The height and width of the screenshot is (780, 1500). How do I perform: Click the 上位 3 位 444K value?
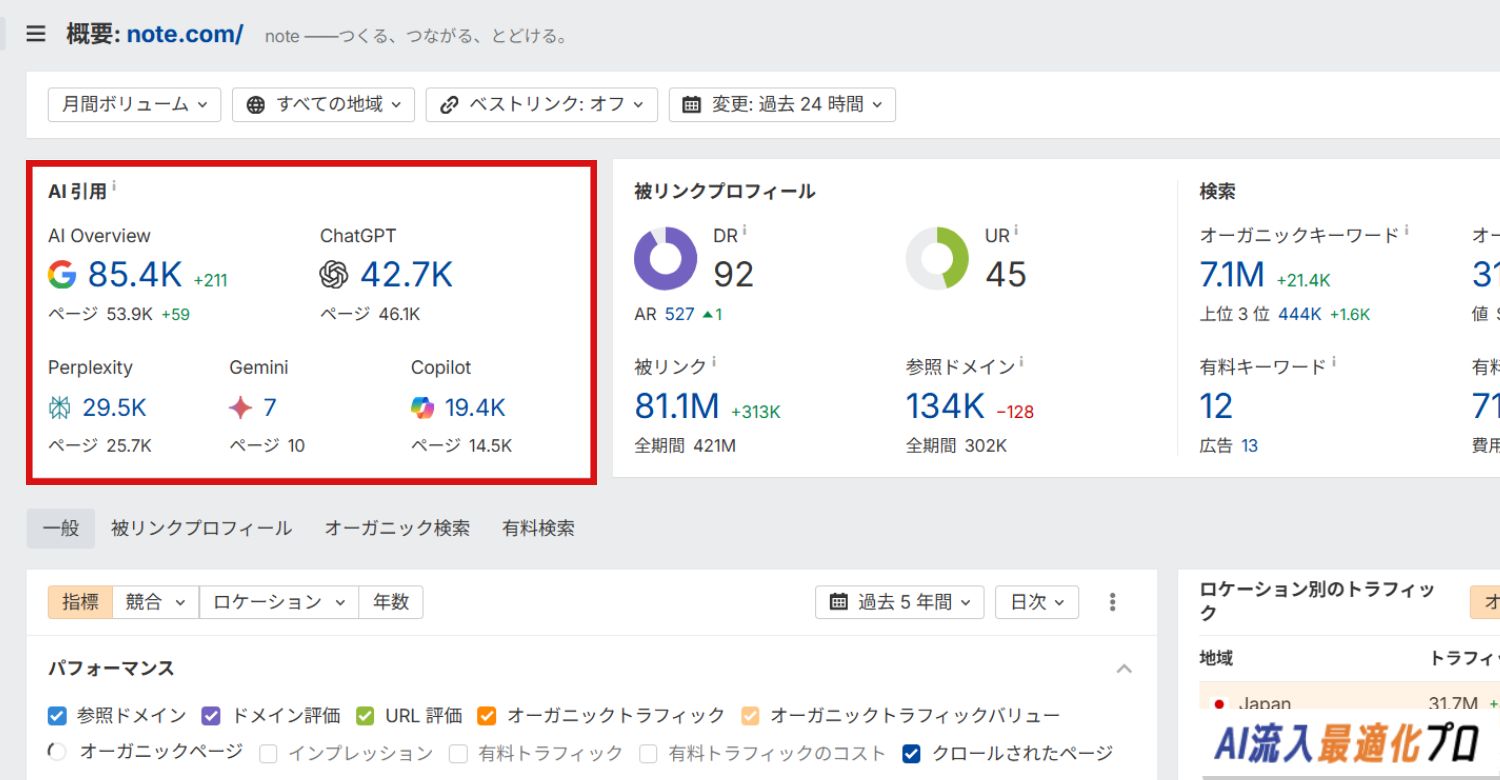1300,314
